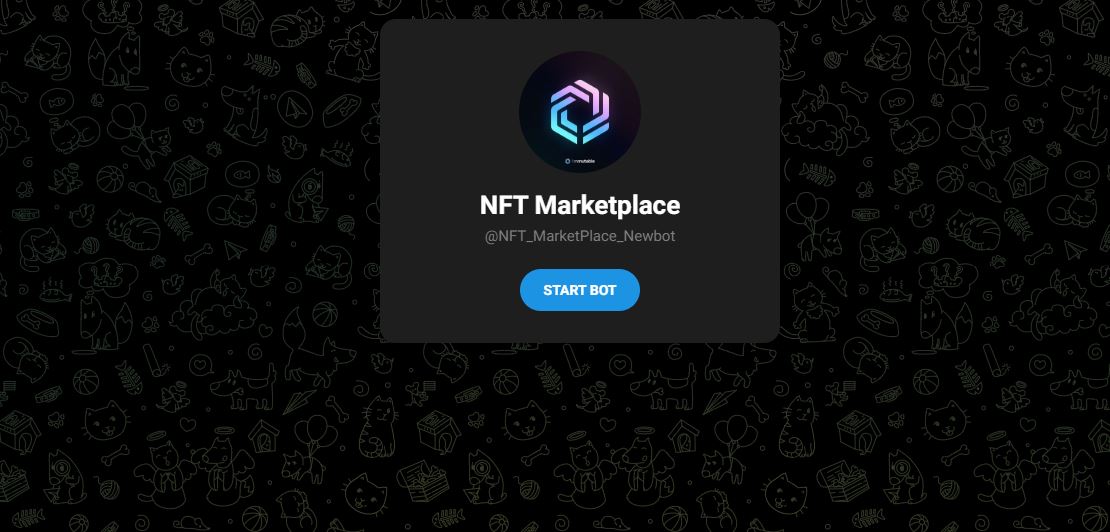This screenshot has width=1110, height=532.
Task: Click the tiny ring icon beside Immutable text
Action: (x=568, y=161)
